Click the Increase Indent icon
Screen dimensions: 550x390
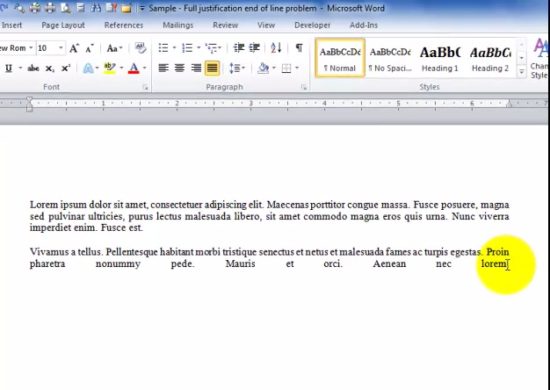click(254, 48)
